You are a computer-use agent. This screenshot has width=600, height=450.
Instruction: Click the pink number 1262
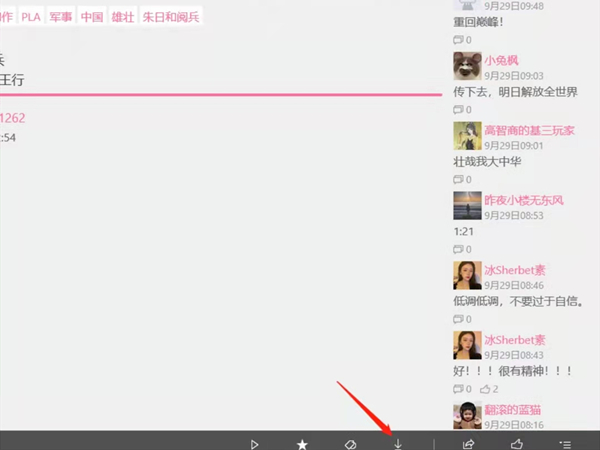click(13, 118)
